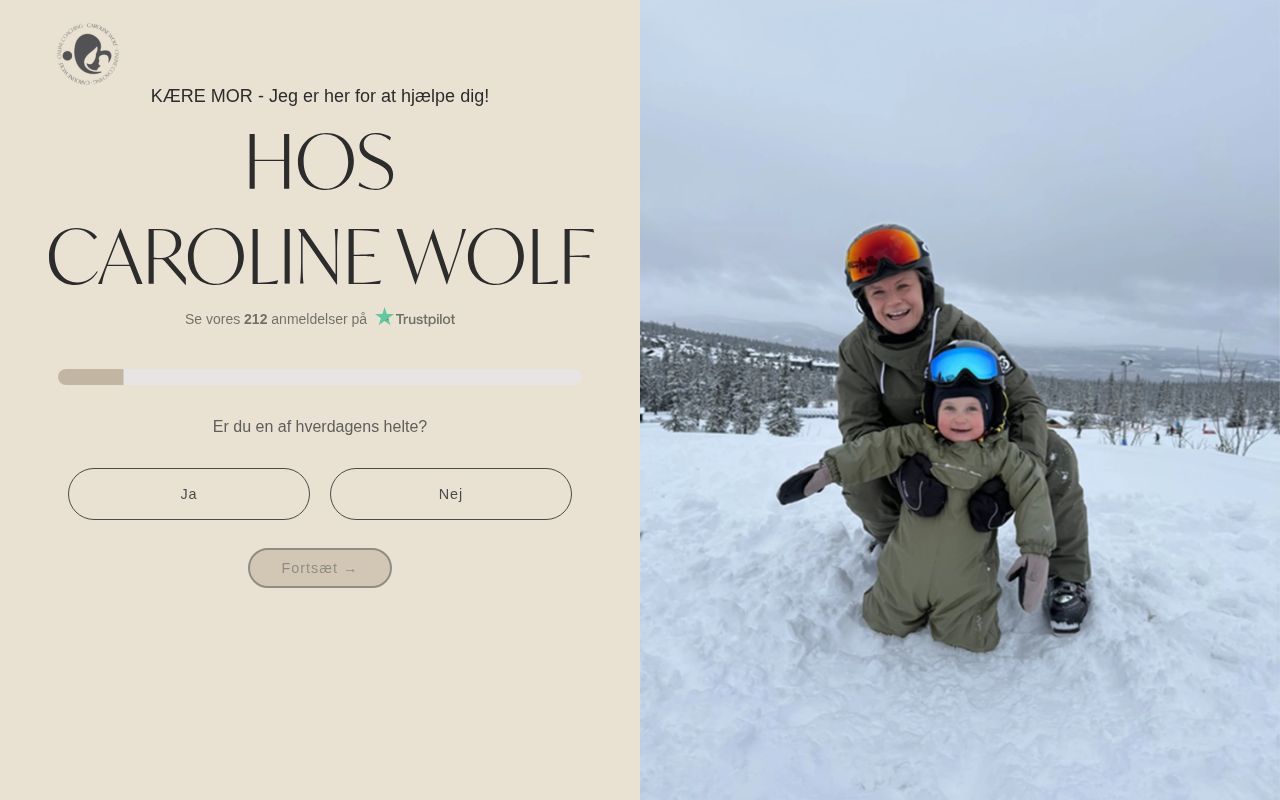Image resolution: width=1280 pixels, height=800 pixels.
Task: Select the 'Nej' answer option
Action: [x=451, y=494]
